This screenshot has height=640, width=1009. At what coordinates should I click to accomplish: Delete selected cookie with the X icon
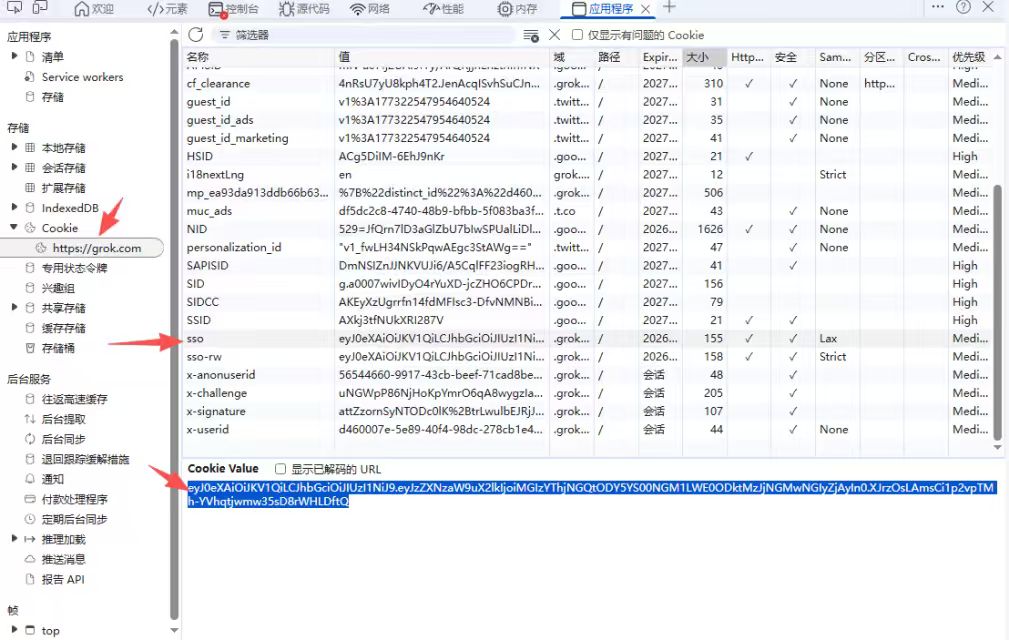[555, 35]
